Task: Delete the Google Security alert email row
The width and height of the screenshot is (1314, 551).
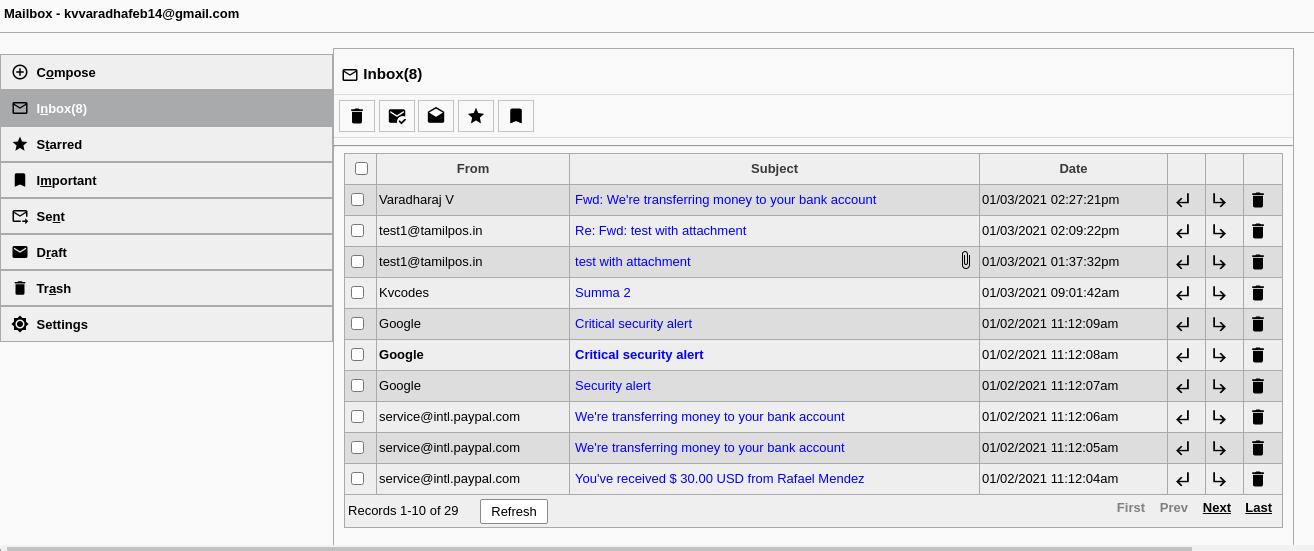Action: (x=1258, y=386)
